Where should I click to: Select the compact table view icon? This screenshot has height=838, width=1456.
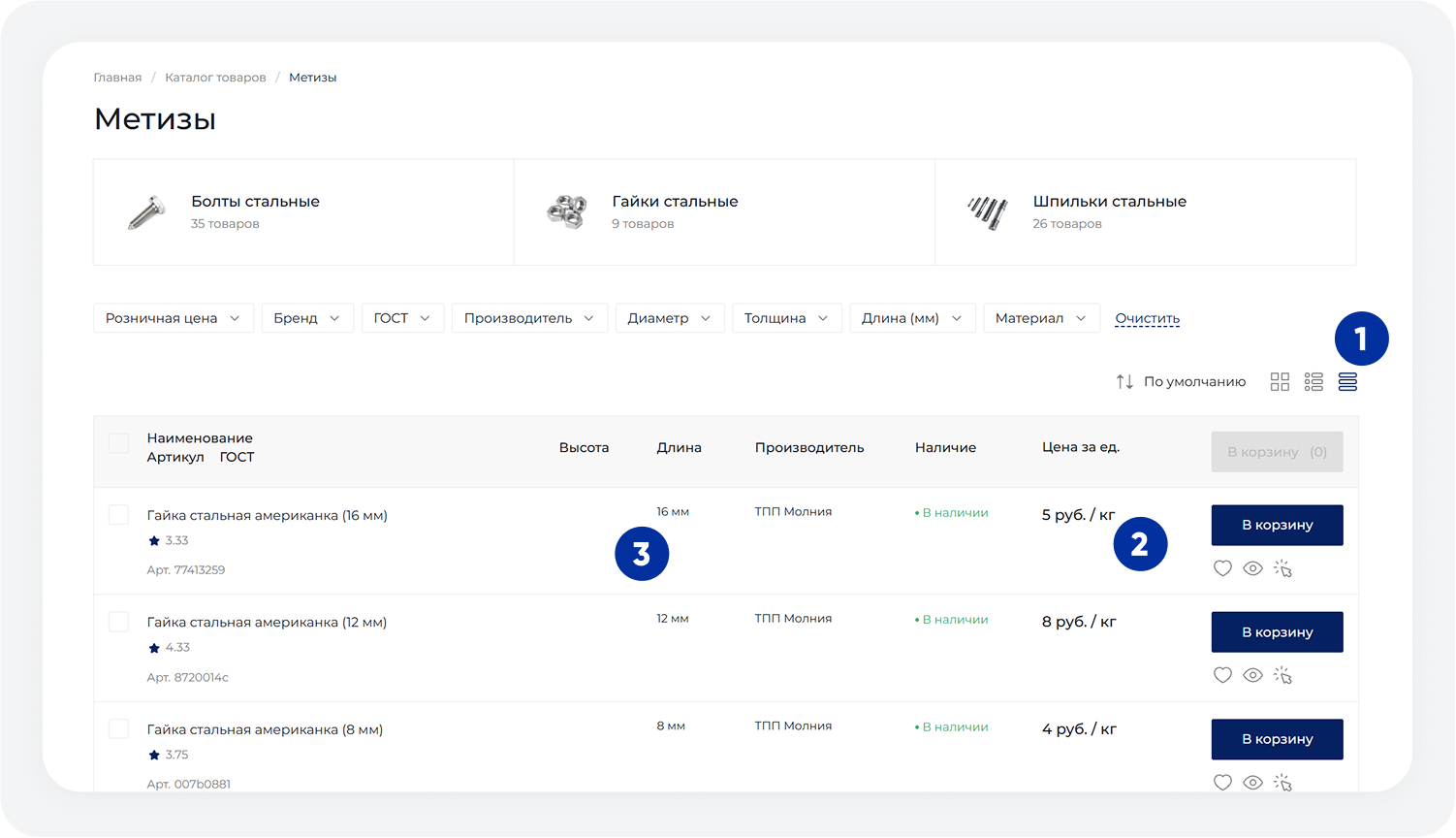1347,382
